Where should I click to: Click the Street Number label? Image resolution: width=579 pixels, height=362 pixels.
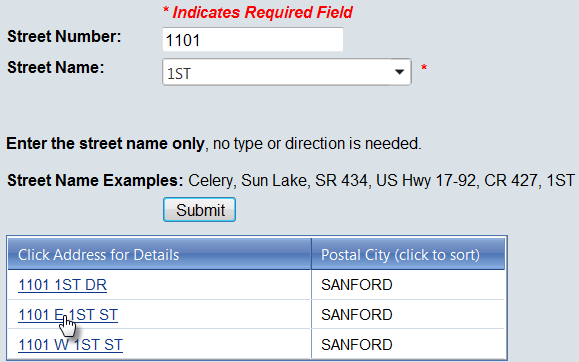point(64,37)
